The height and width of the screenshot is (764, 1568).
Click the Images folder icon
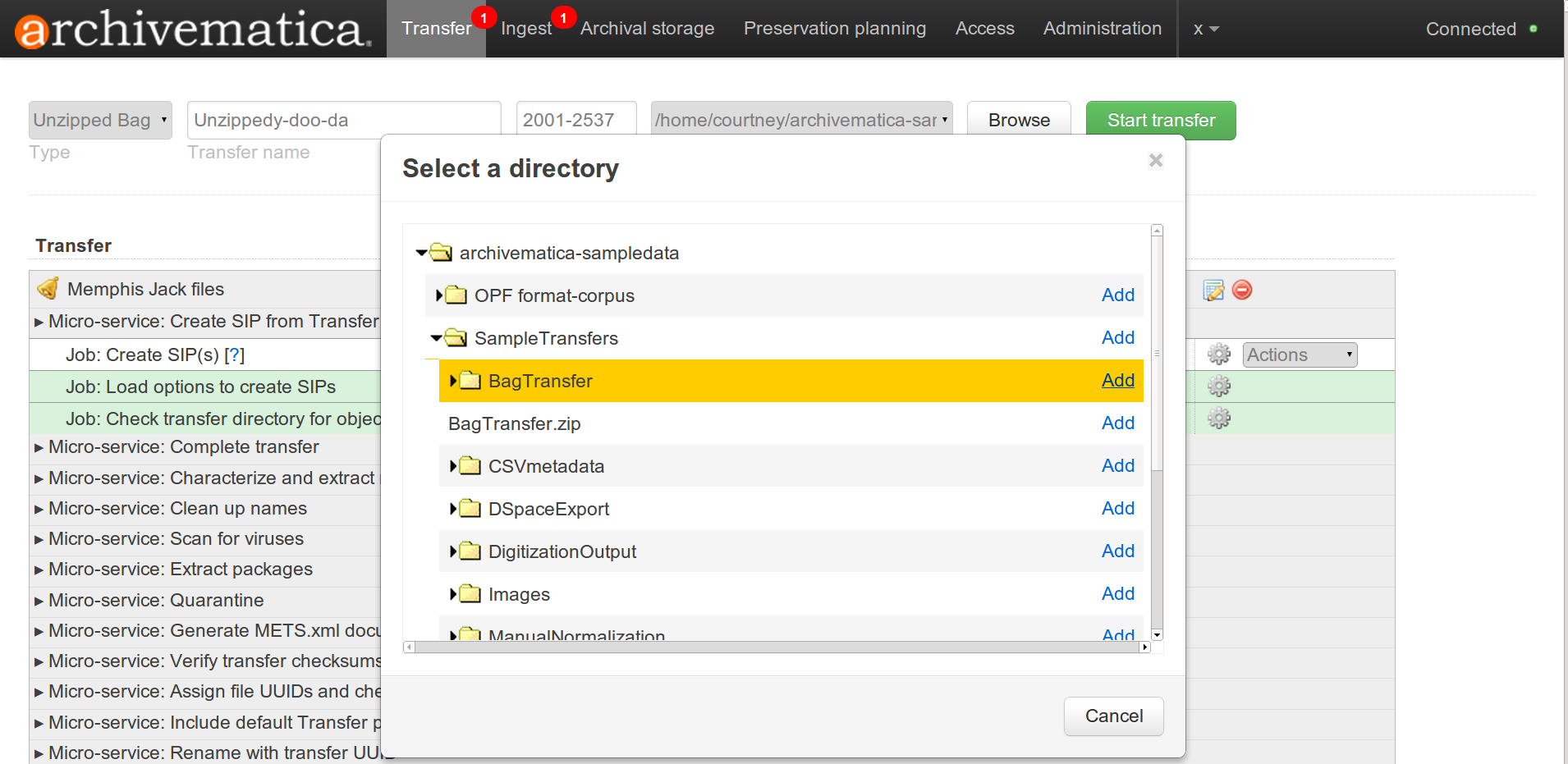click(x=470, y=594)
